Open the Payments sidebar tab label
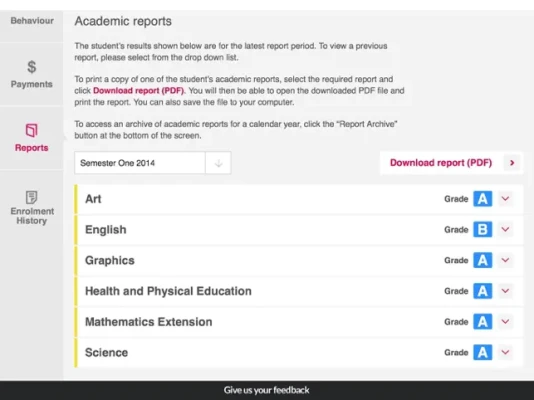Viewport: 534px width, 400px height. (x=31, y=84)
